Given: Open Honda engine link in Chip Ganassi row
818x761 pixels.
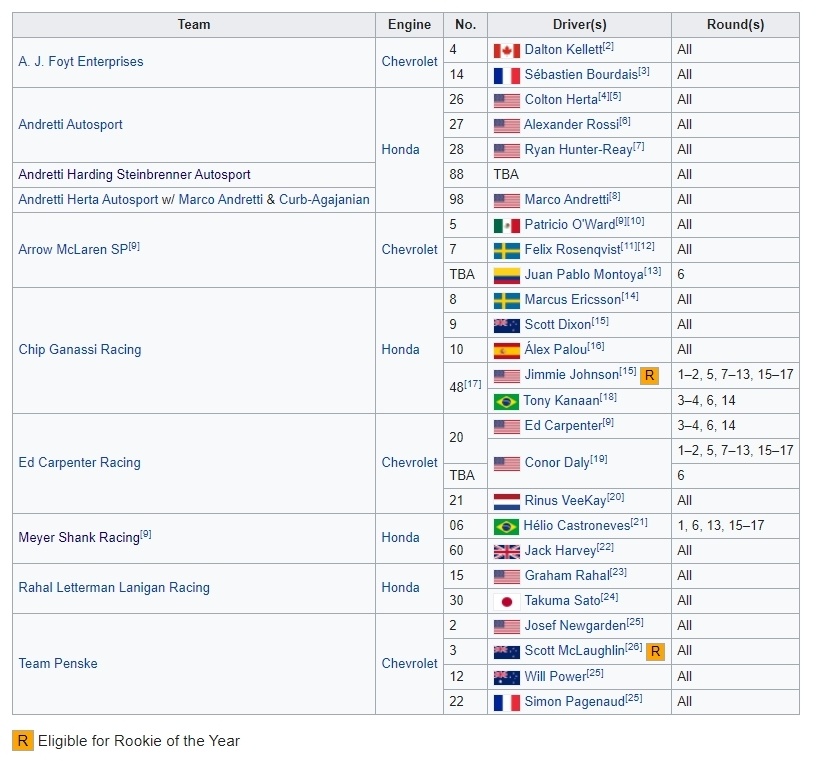Looking at the screenshot, I should click(400, 349).
